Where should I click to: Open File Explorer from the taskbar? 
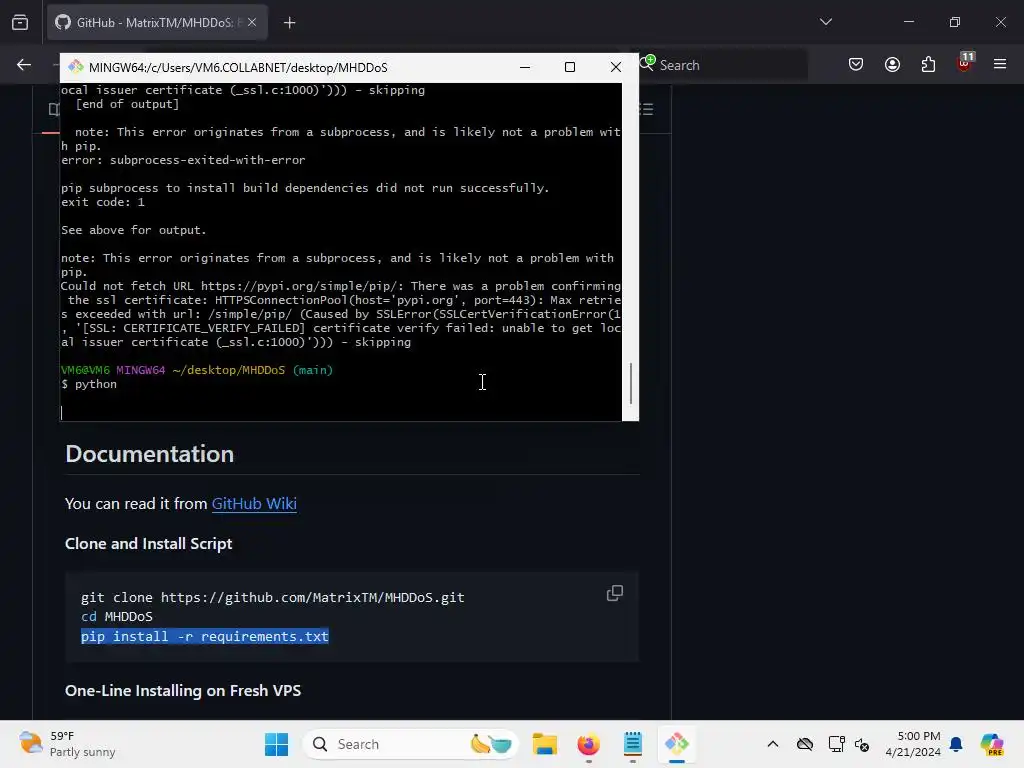click(x=545, y=744)
